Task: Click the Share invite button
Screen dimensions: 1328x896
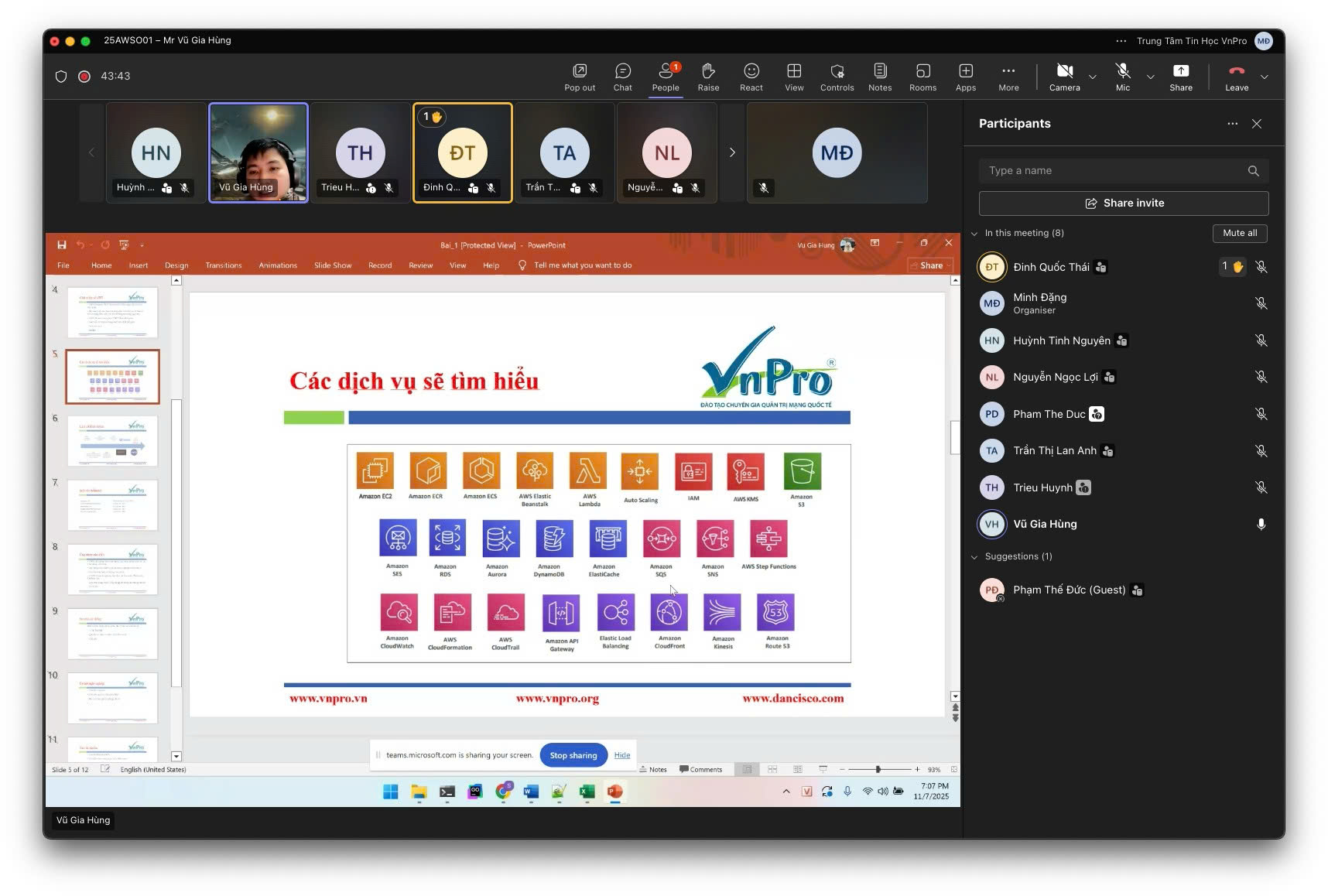Action: click(x=1124, y=203)
